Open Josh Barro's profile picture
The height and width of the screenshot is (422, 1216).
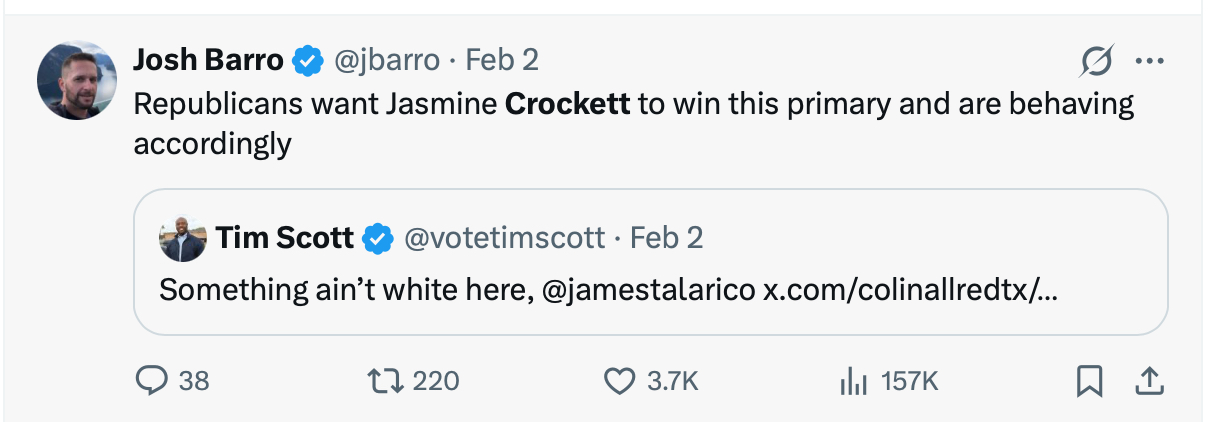(77, 80)
